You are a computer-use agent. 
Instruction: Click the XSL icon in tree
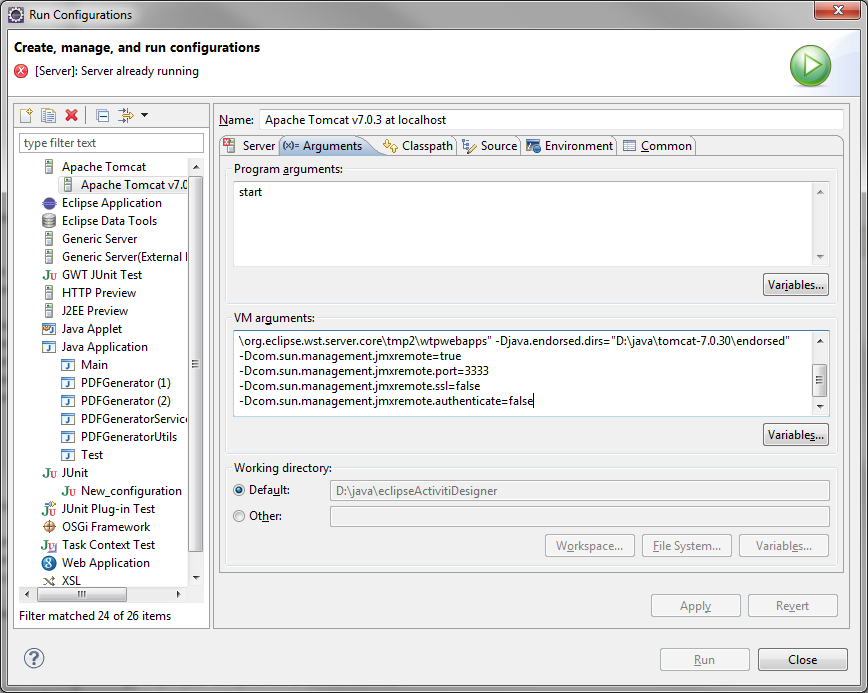pyautogui.click(x=49, y=581)
